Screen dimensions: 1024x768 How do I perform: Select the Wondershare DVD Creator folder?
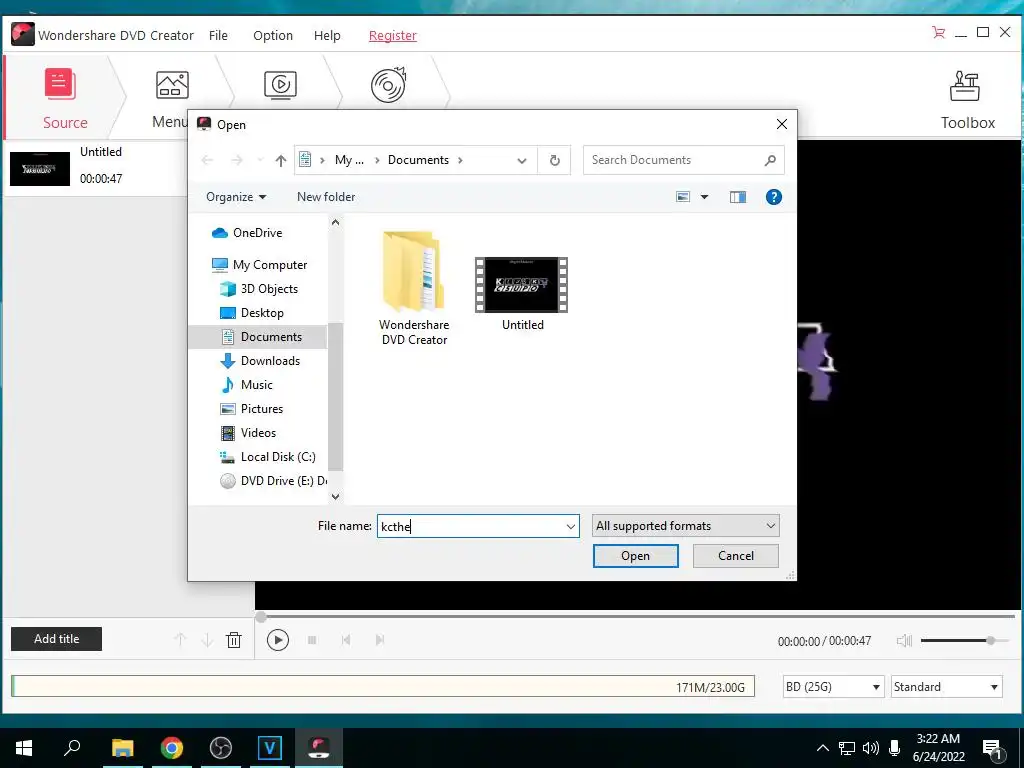[414, 289]
